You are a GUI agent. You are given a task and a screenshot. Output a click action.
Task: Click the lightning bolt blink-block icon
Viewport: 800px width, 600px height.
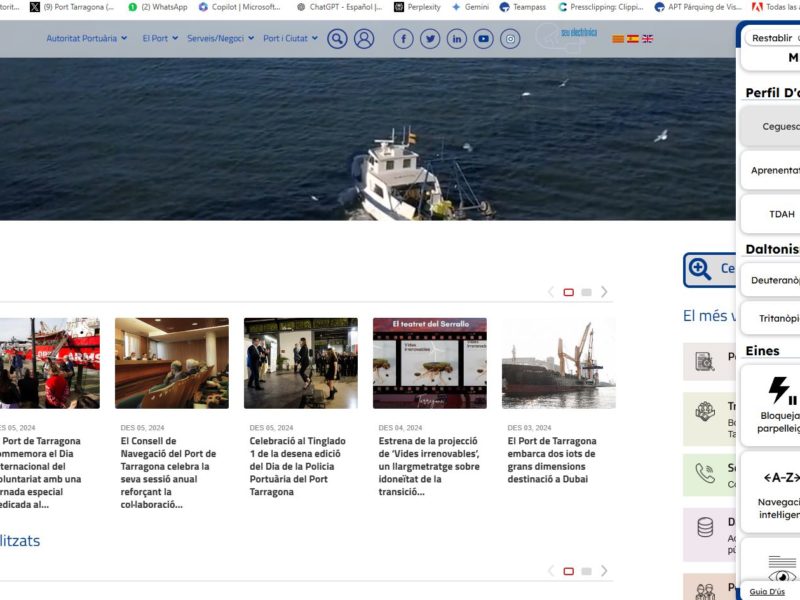pyautogui.click(x=782, y=391)
